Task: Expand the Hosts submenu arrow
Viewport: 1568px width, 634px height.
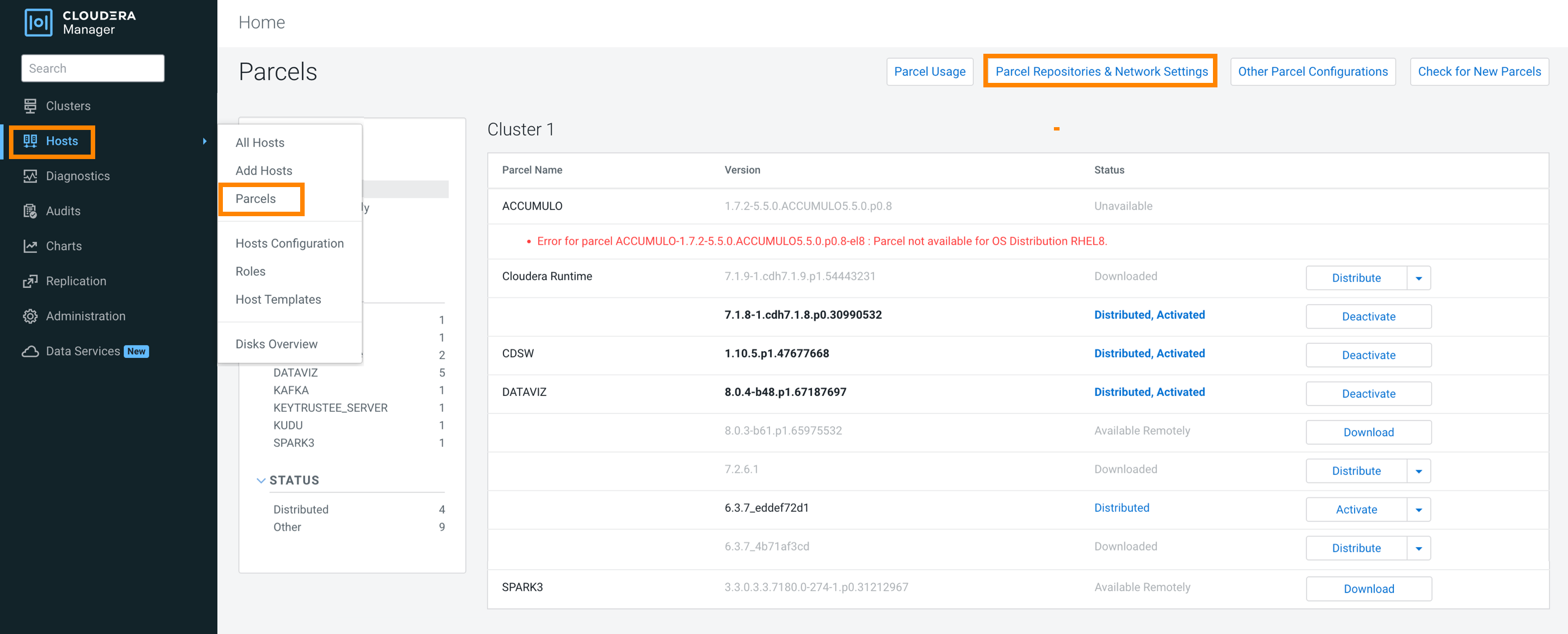Action: (x=204, y=141)
